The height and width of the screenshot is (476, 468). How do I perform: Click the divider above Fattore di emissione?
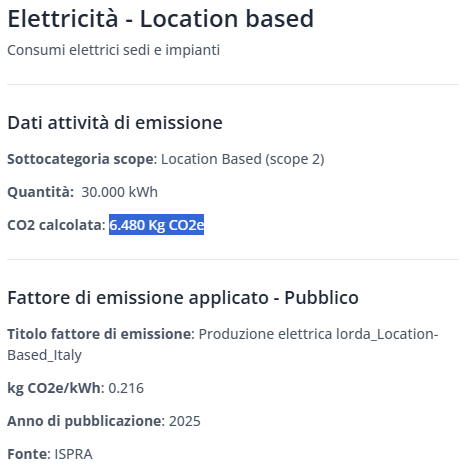pyautogui.click(x=233, y=259)
